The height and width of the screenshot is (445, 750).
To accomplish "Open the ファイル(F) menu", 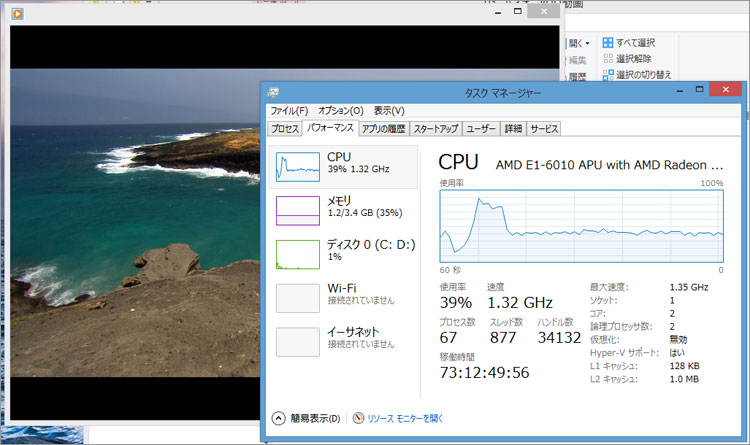I will coord(289,111).
